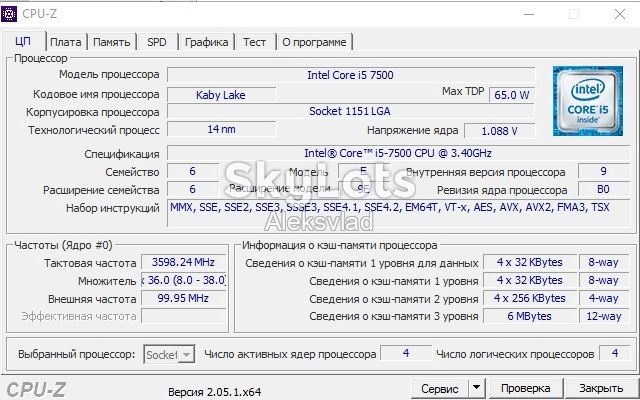This screenshot has height=400, width=640.
Task: Click the 12-way L3 associativity value
Action: (604, 316)
